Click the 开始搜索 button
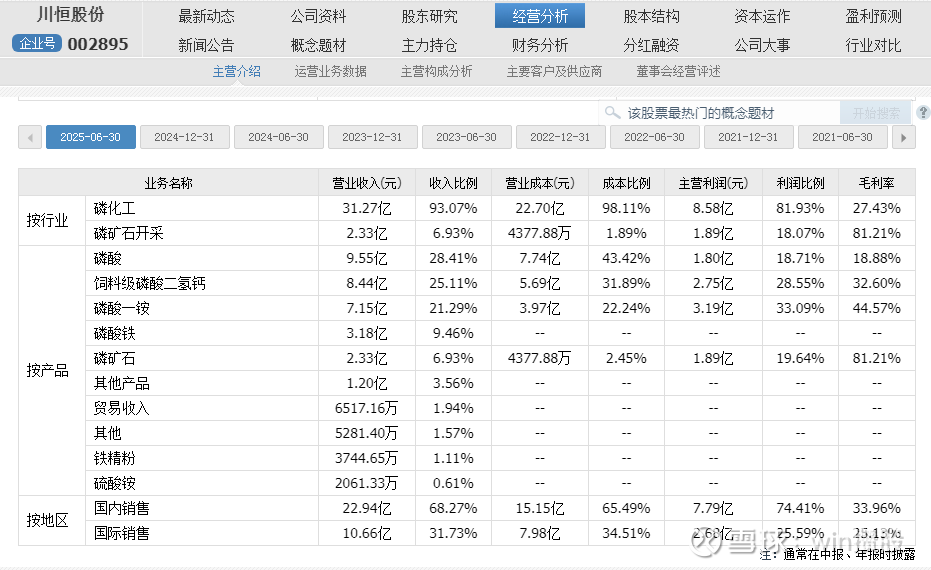Image resolution: width=931 pixels, height=570 pixels. point(875,113)
